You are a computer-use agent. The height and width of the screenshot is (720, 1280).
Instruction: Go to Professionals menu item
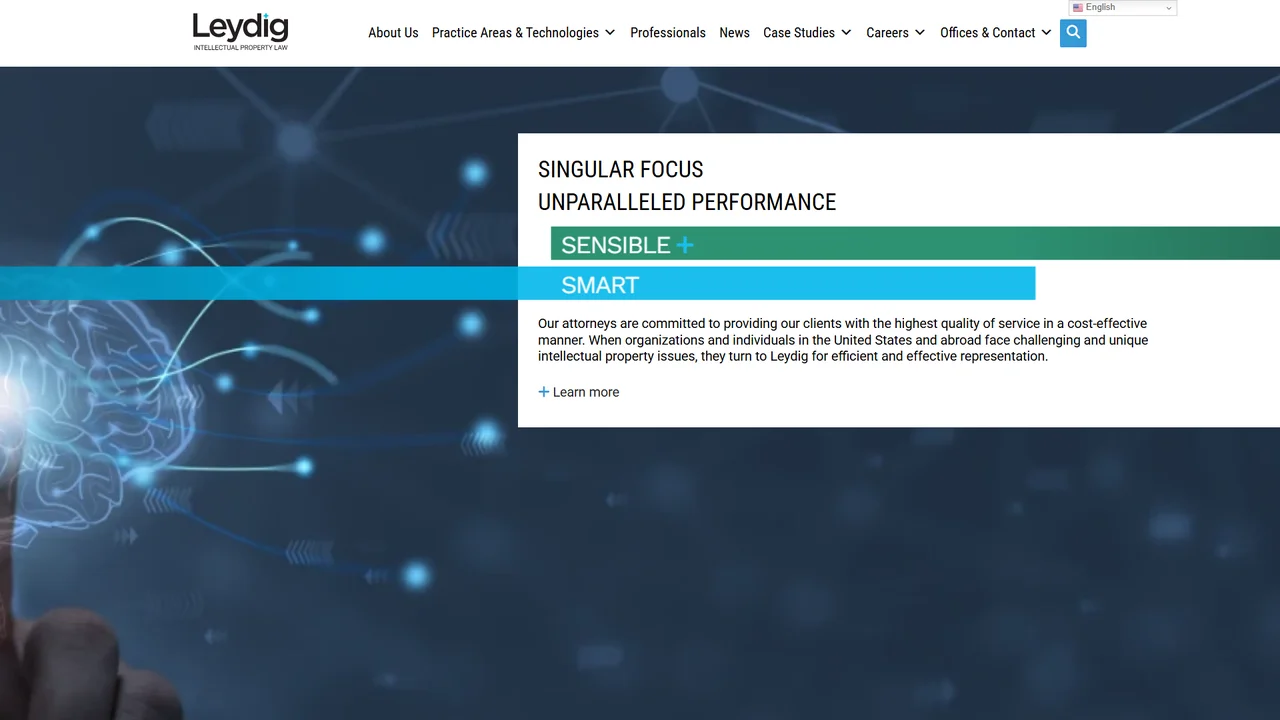(x=668, y=33)
